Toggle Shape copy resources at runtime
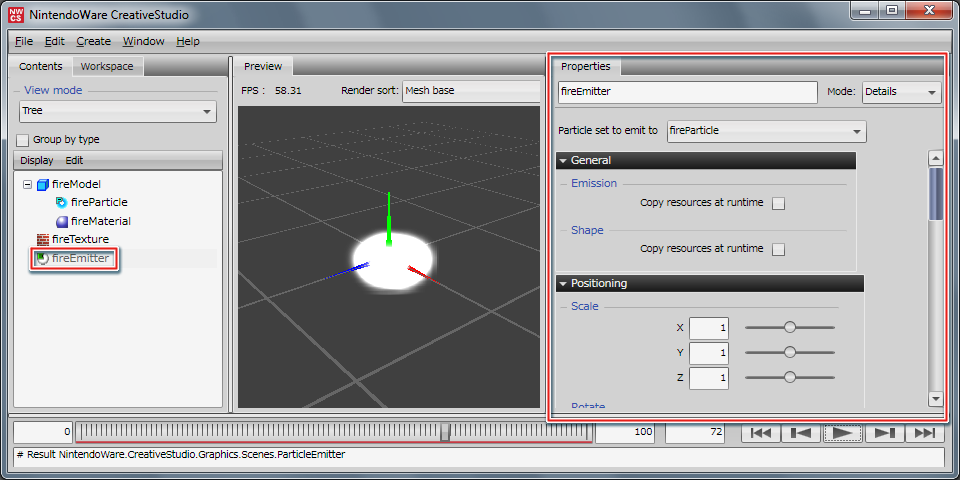Image resolution: width=960 pixels, height=480 pixels. 778,249
